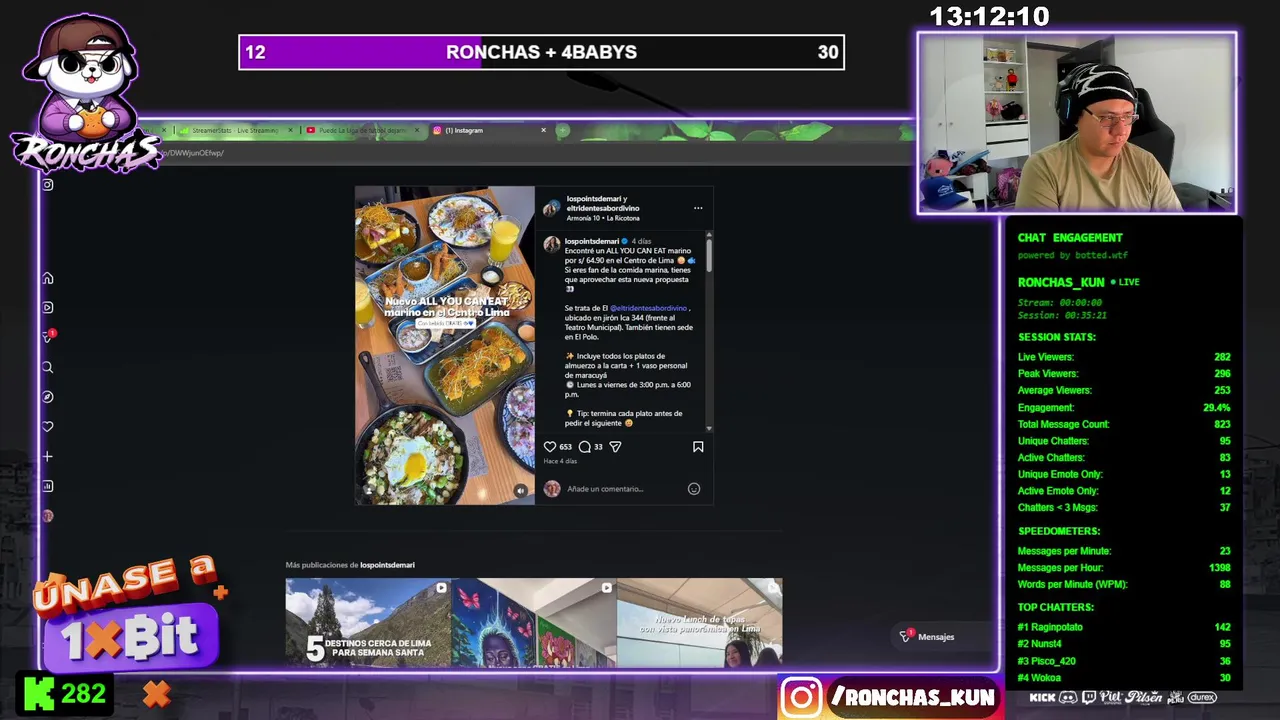Open Instagram search magnifier icon
1280x720 pixels.
click(47, 367)
